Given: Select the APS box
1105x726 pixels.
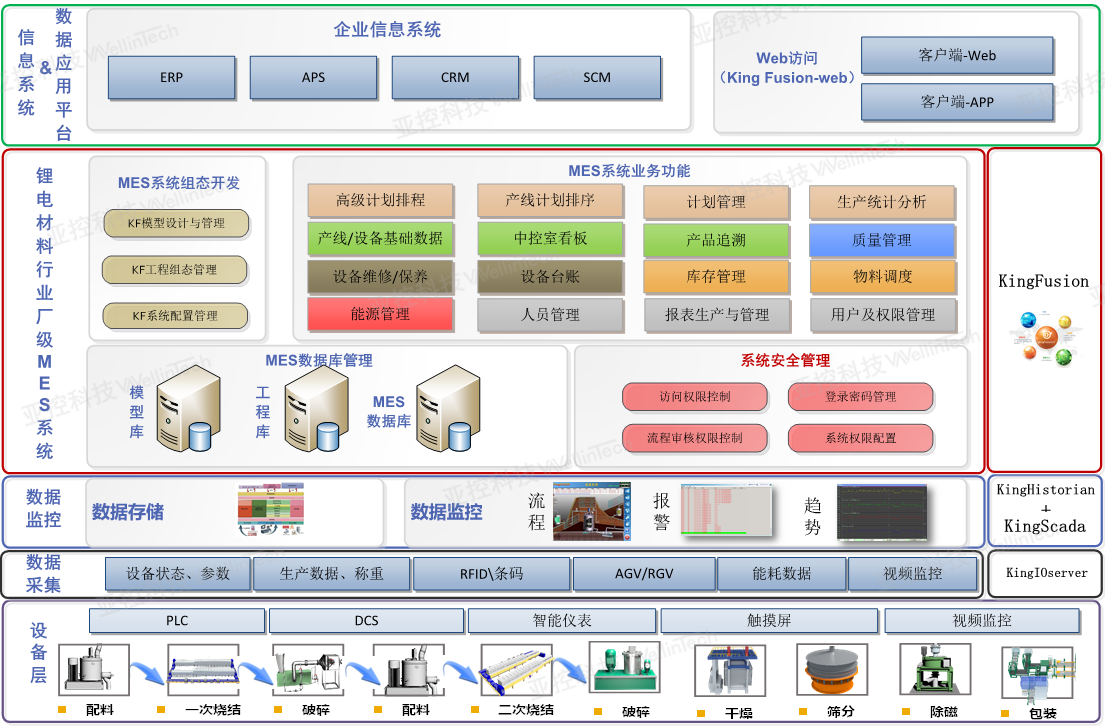Looking at the screenshot, I should [314, 78].
